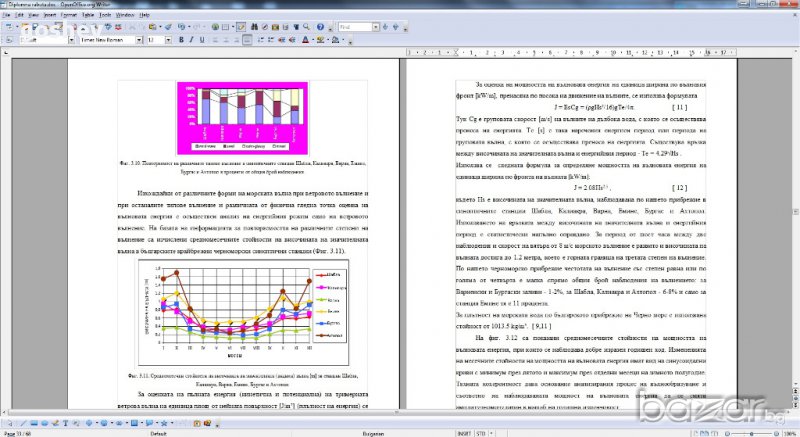The height and width of the screenshot is (437, 800).
Task: Select justified alignment icon
Action: pyautogui.click(x=246, y=40)
